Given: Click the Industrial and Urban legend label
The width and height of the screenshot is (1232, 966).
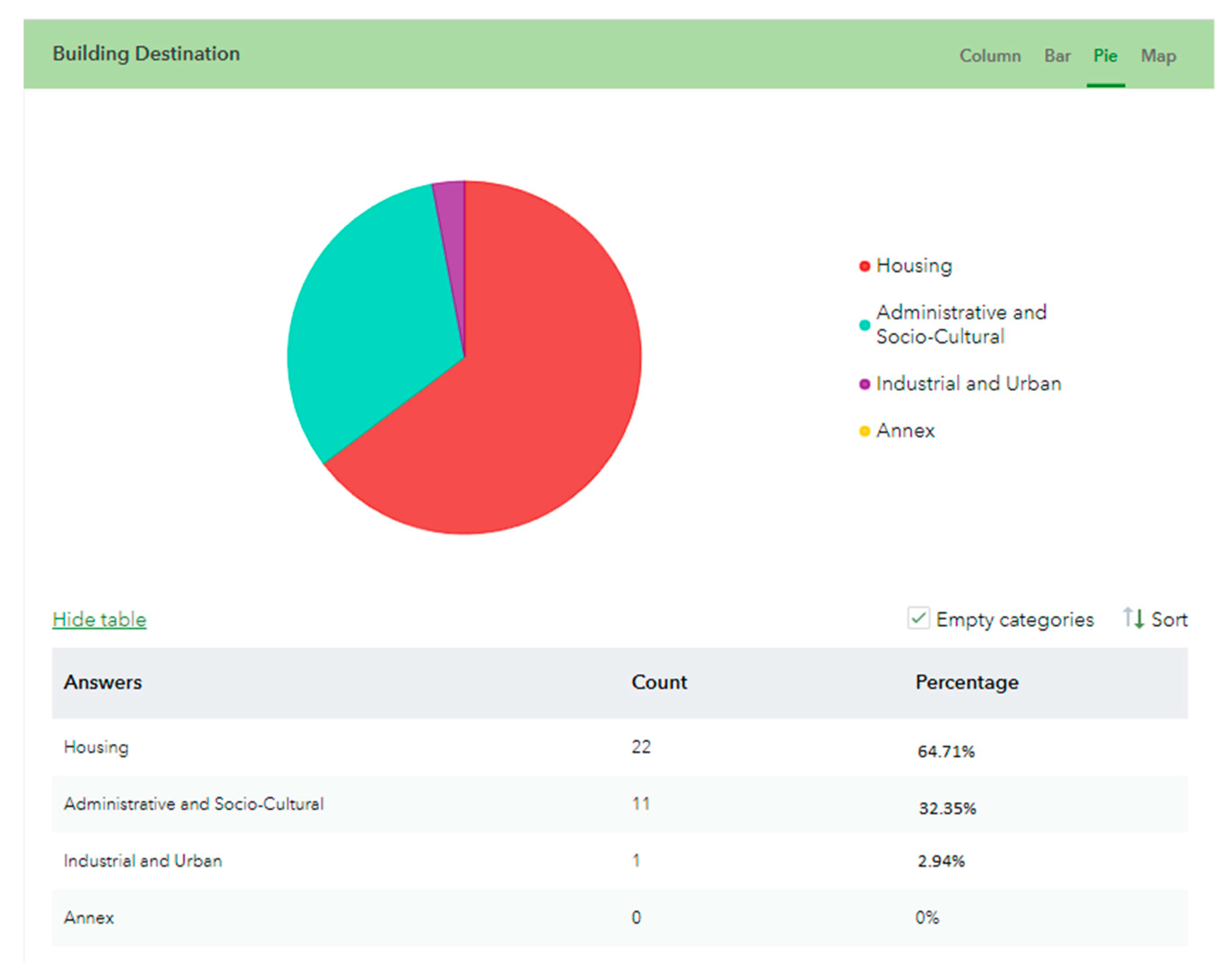Looking at the screenshot, I should click(968, 384).
